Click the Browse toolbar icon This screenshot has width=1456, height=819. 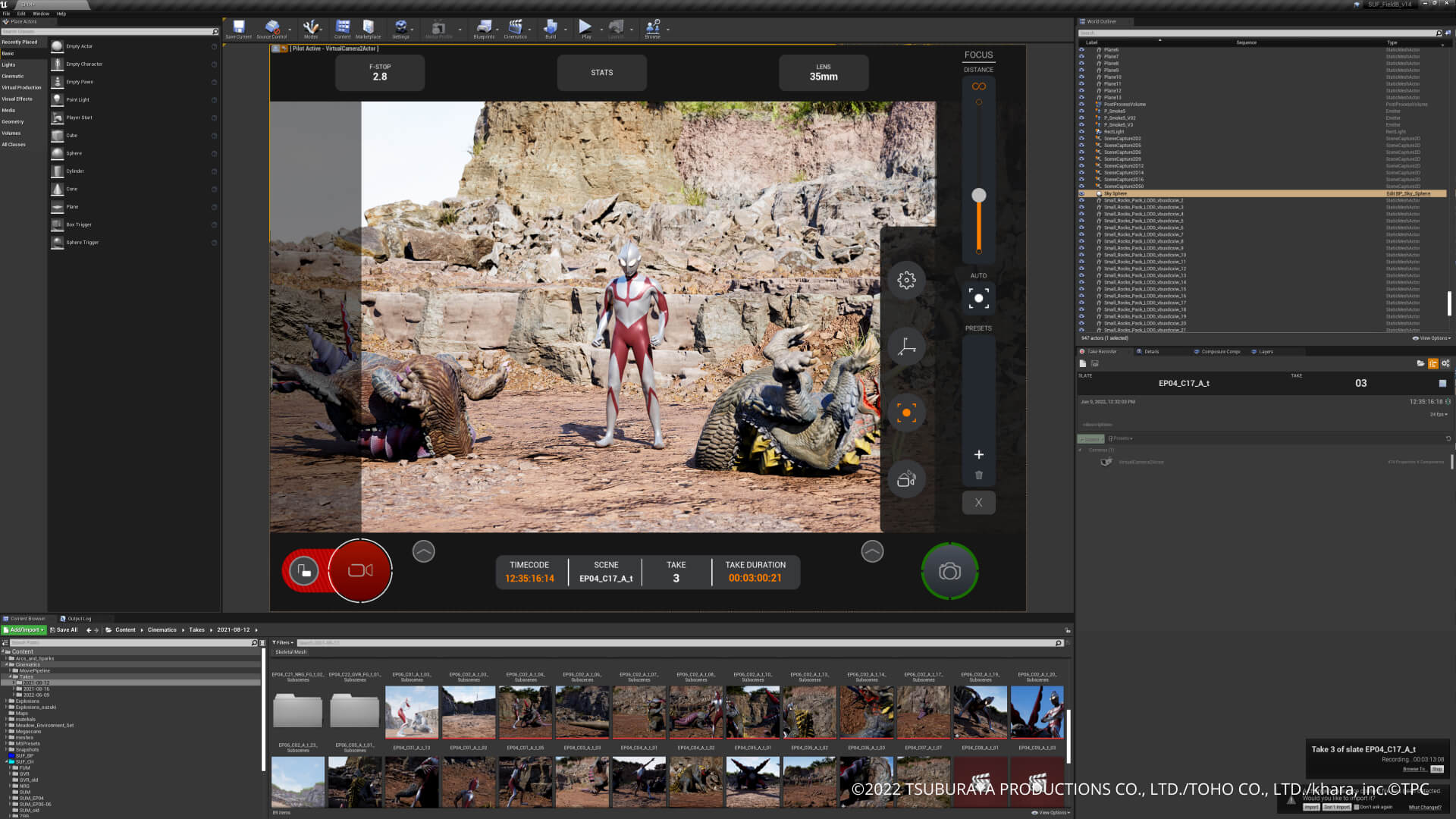click(x=652, y=29)
